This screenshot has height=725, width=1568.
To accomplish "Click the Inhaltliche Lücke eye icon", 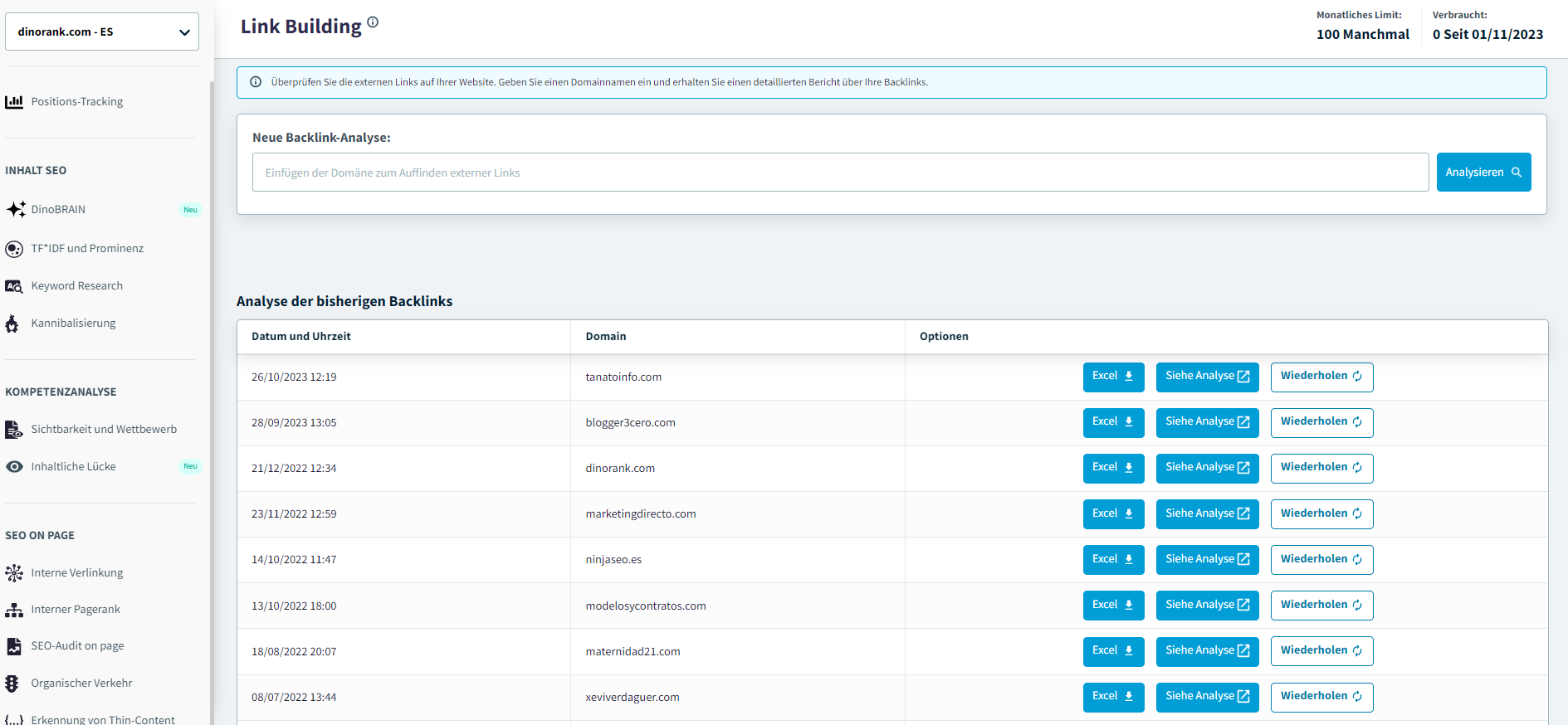I will (x=14, y=467).
